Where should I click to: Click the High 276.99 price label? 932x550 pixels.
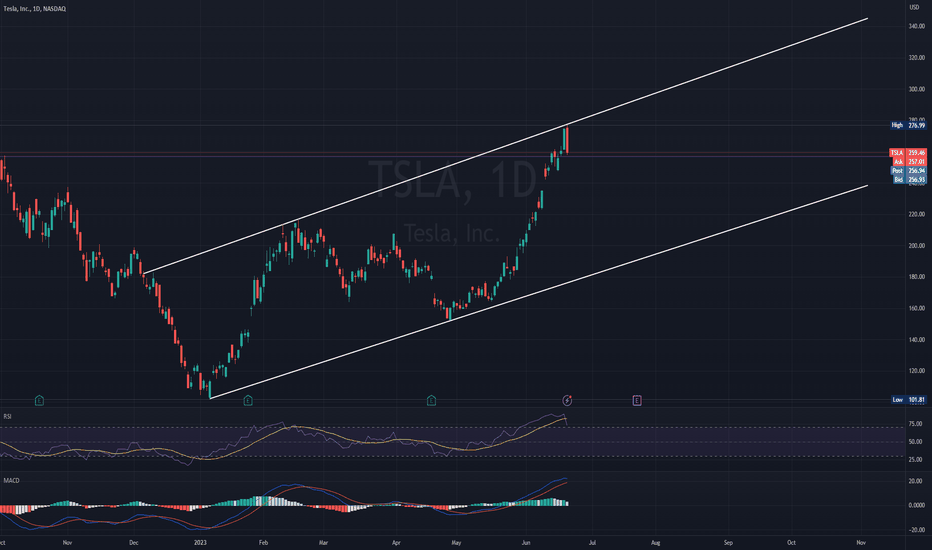tap(908, 125)
